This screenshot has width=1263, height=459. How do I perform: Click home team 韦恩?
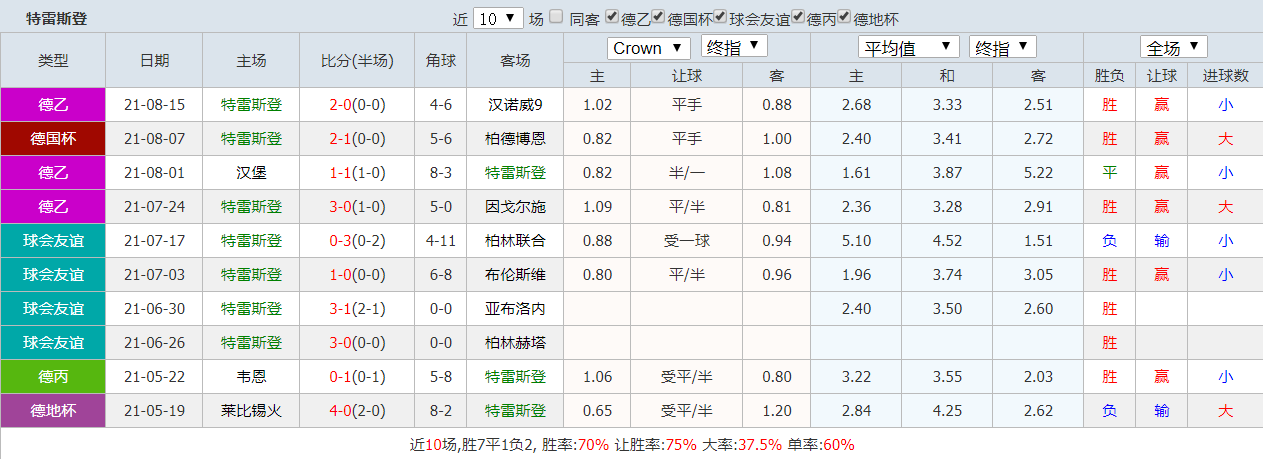(x=252, y=376)
